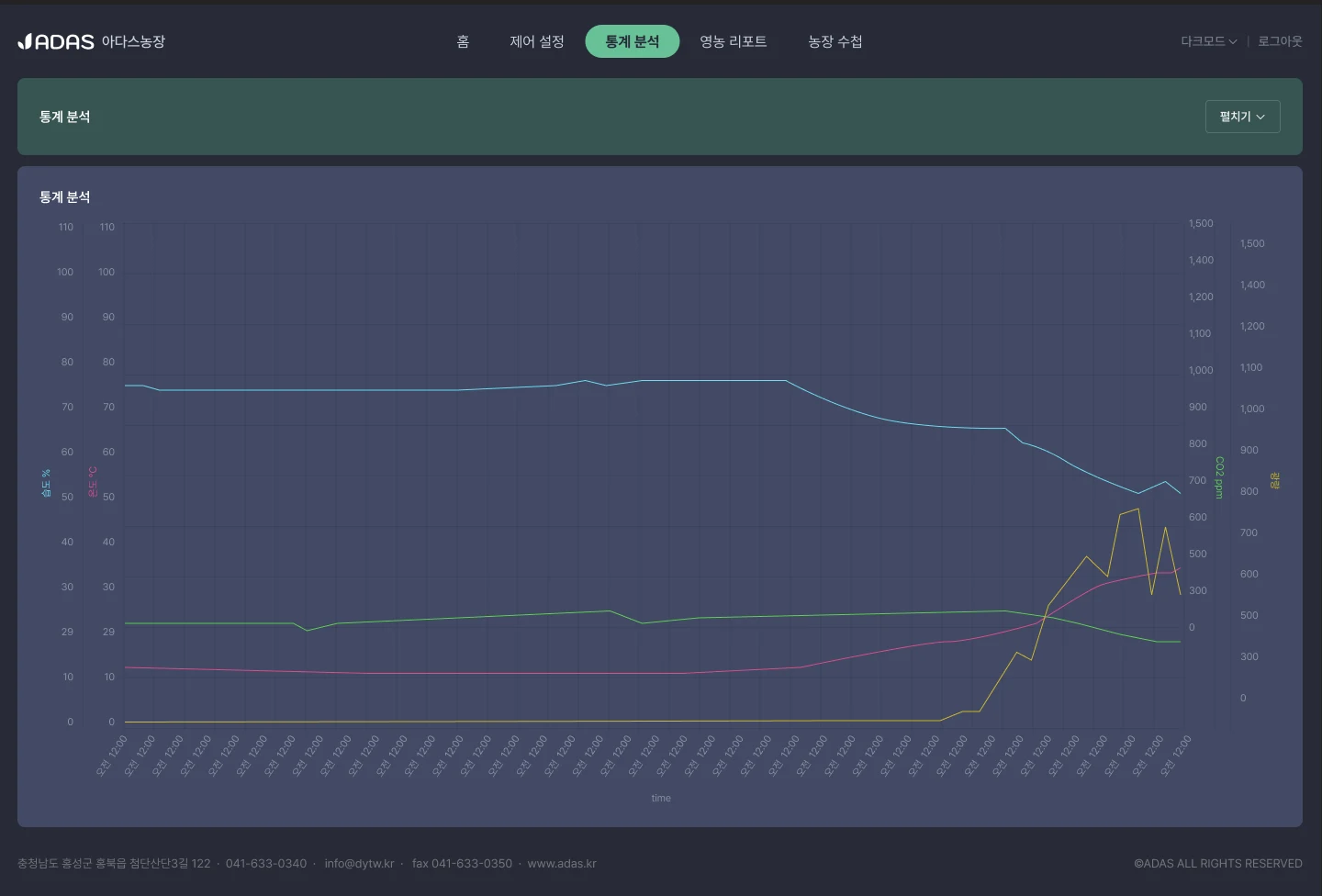
Task: Open the 제어 설정 menu
Action: pyautogui.click(x=537, y=41)
